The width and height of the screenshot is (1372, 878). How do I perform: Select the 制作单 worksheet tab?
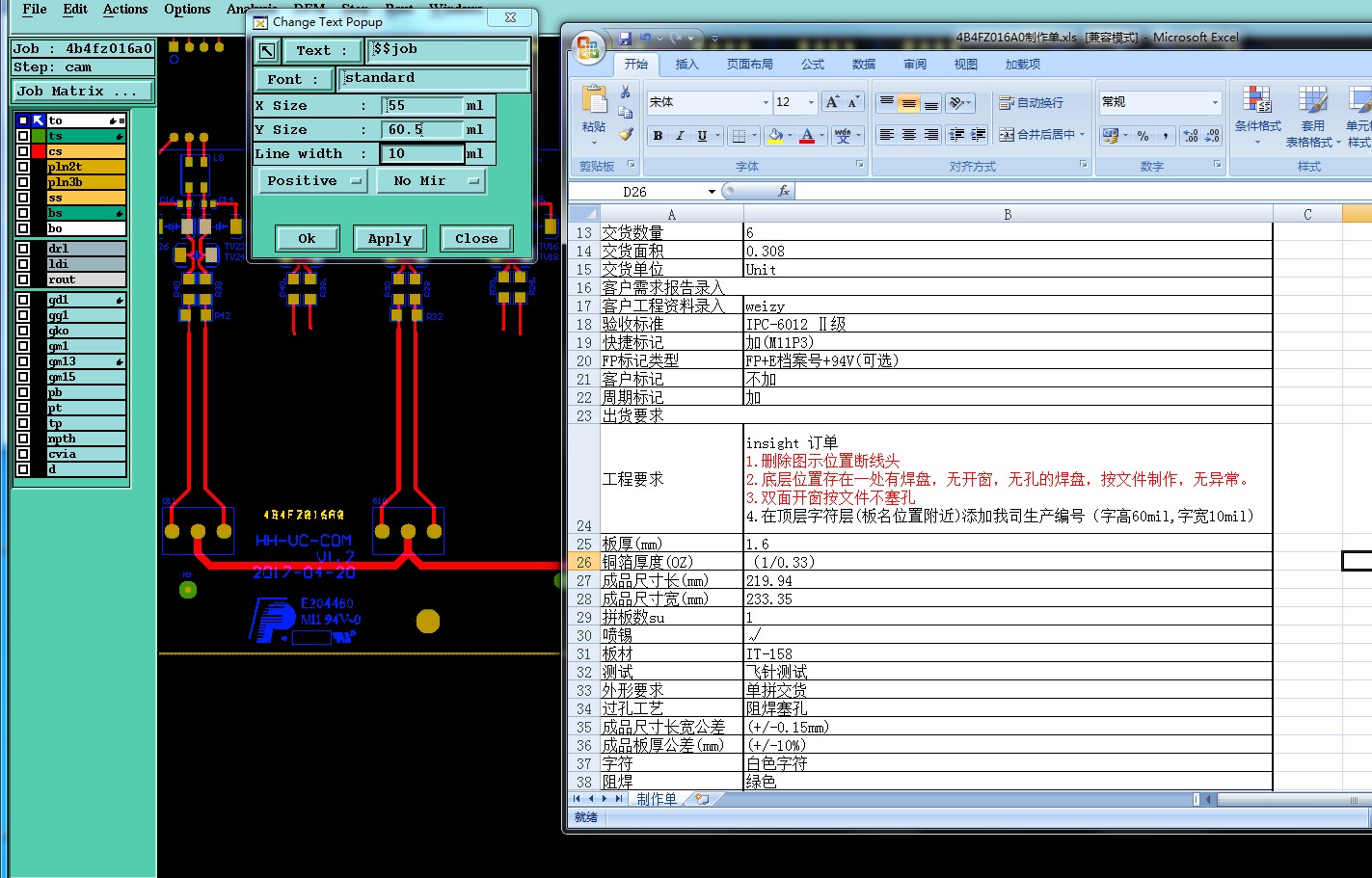[657, 799]
